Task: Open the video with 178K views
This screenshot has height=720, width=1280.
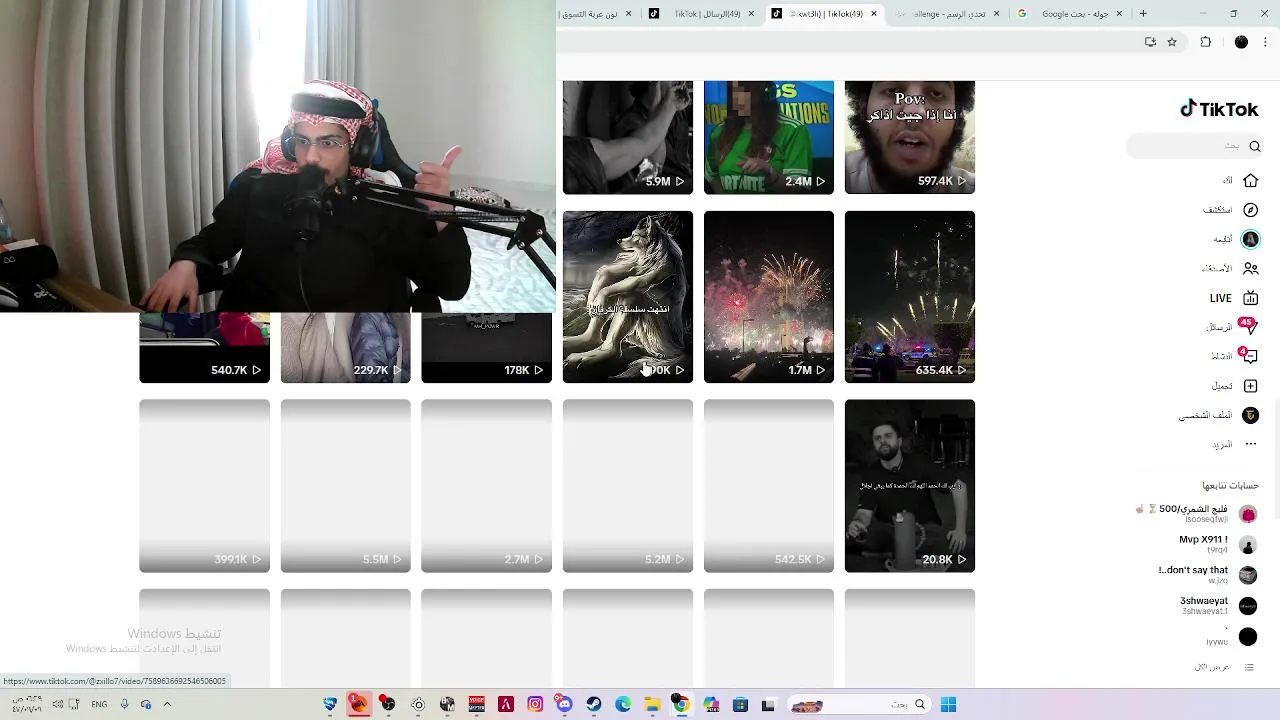Action: [486, 348]
